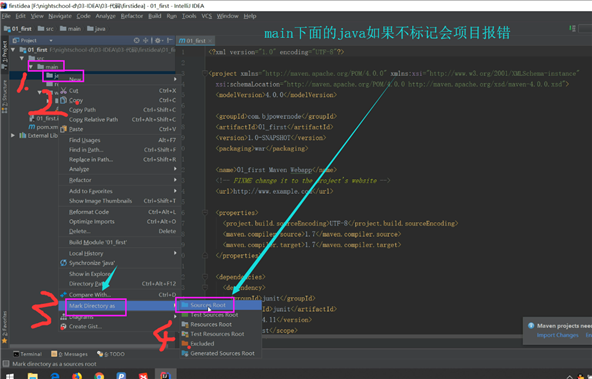Screen dimensions: 592x379
Task: Click the hide panel icon in Project header
Action: point(170,40)
